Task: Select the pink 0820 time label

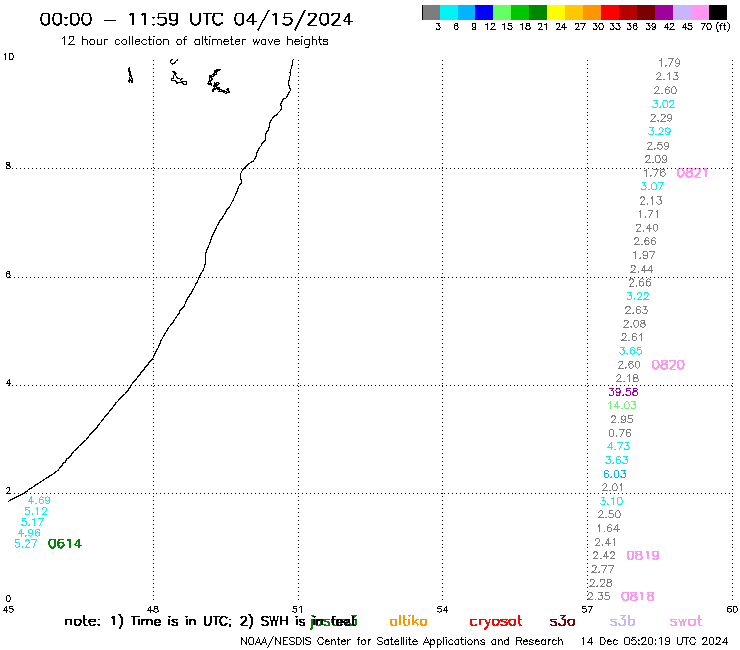Action: (668, 365)
